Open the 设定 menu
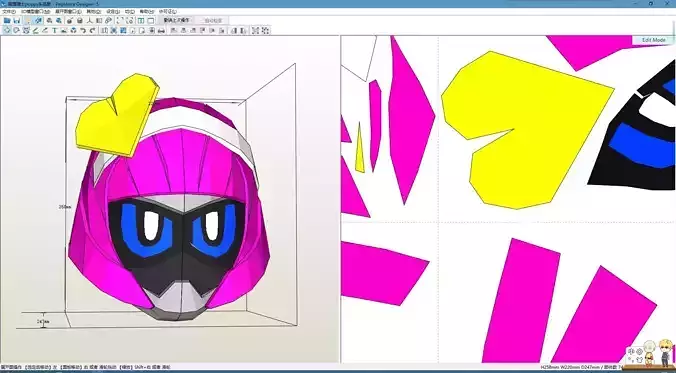 113,12
